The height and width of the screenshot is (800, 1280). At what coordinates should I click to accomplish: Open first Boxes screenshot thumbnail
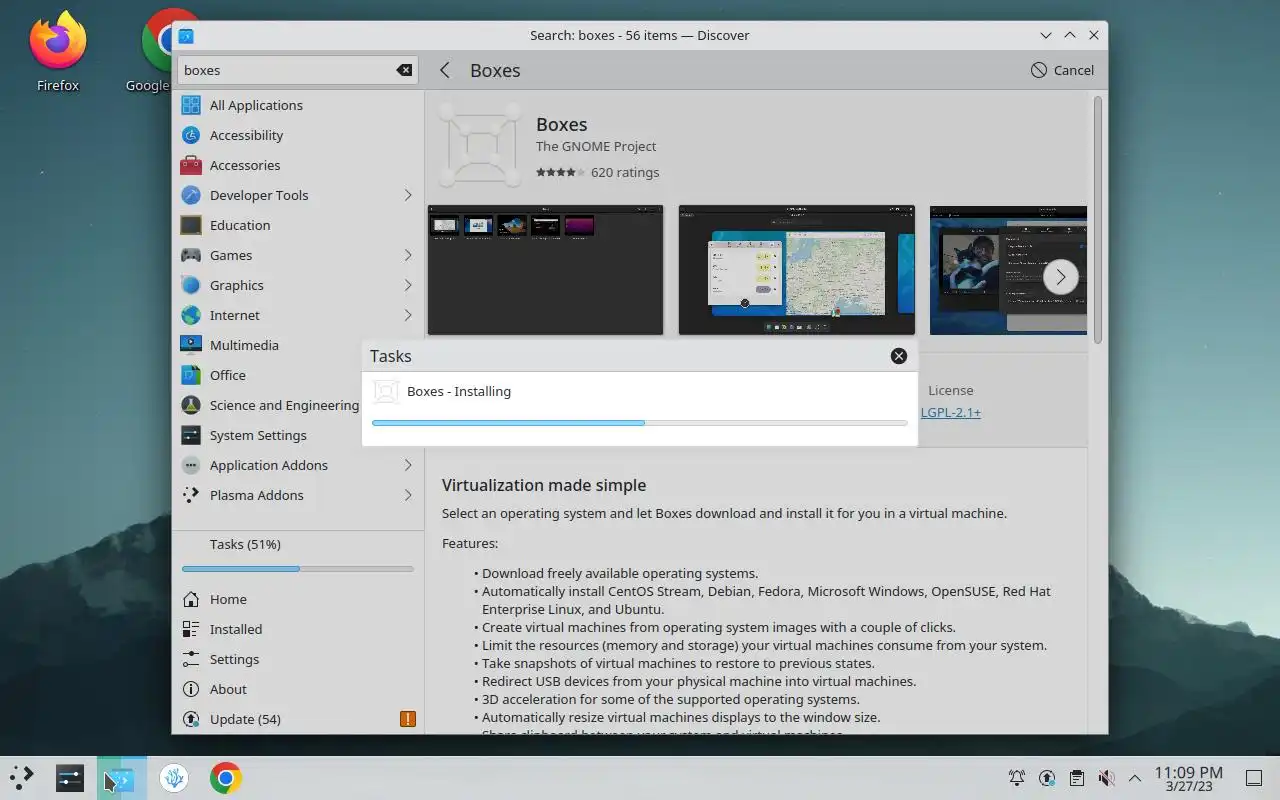pyautogui.click(x=545, y=270)
